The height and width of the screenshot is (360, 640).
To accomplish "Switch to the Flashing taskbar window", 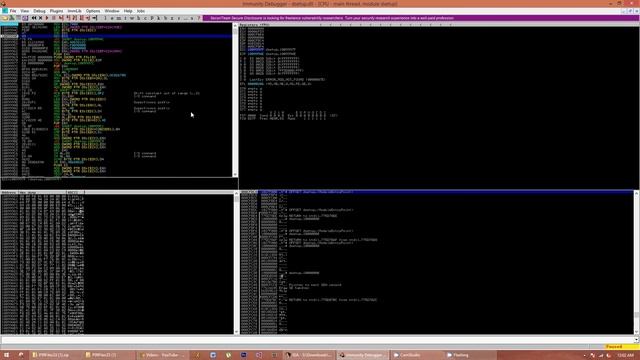I will click(471, 355).
